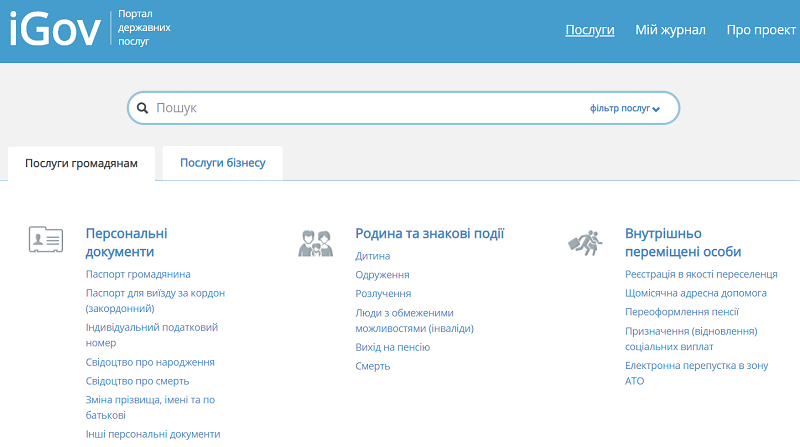Click the iGov logo
The height and width of the screenshot is (447, 800).
[x=55, y=29]
